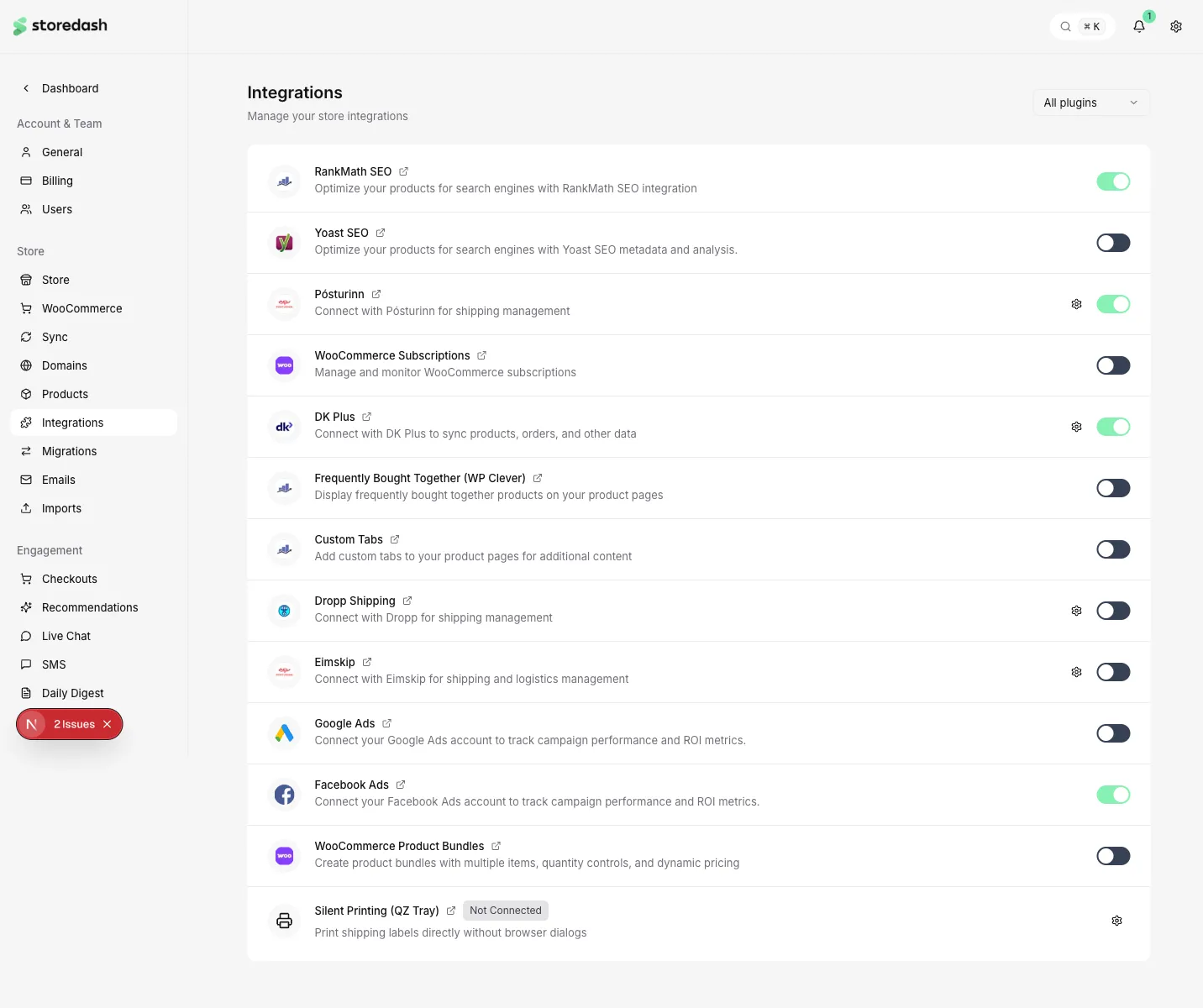Enable the Google Ads toggle
This screenshot has height=1008, width=1203.
[x=1113, y=733]
